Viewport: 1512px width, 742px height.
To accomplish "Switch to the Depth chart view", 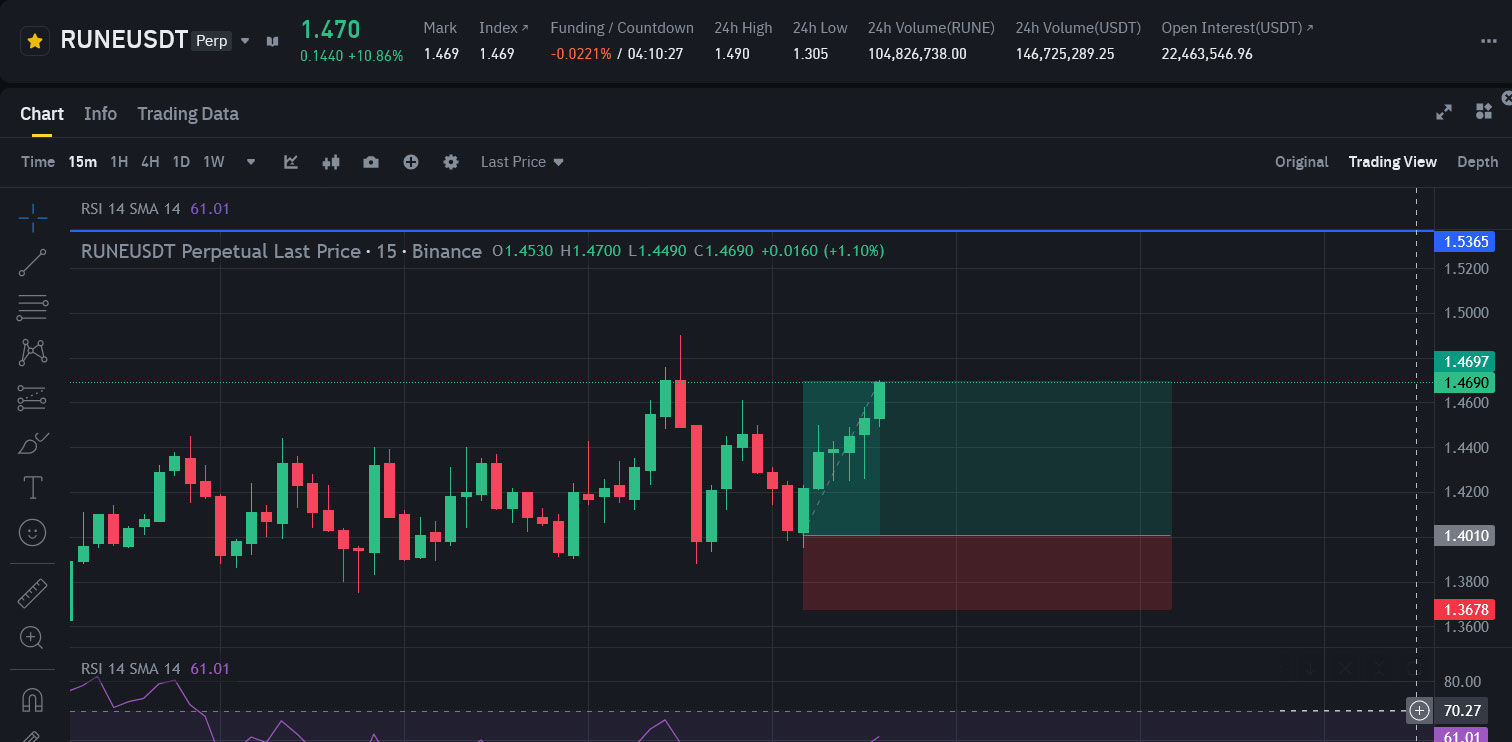I will coord(1477,162).
